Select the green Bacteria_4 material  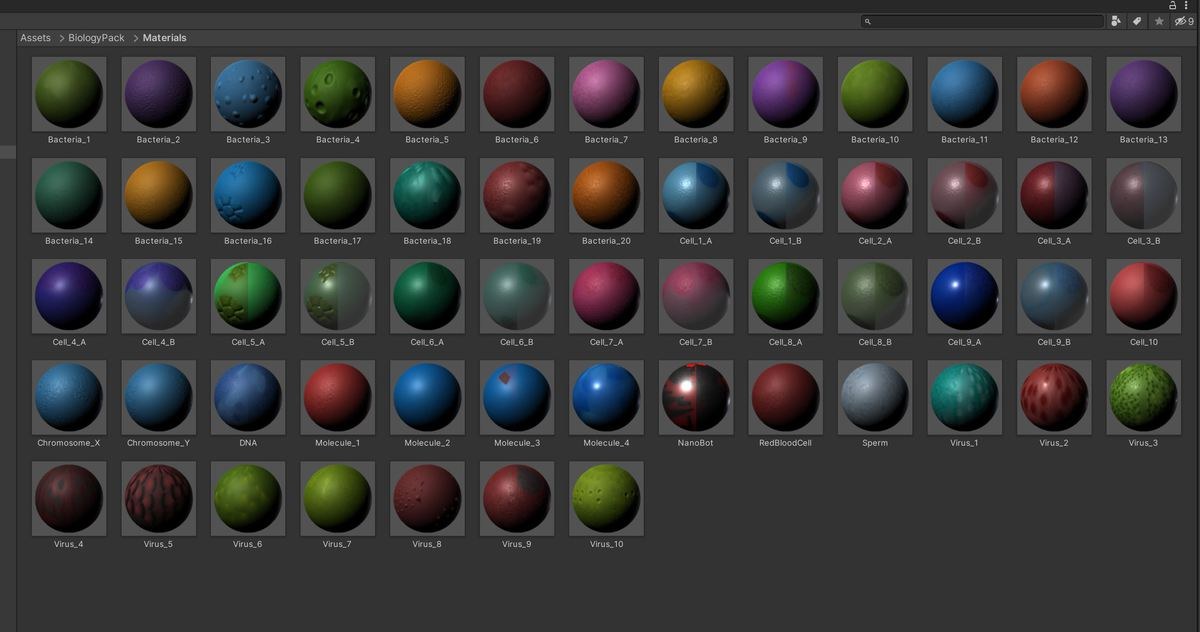pos(337,93)
